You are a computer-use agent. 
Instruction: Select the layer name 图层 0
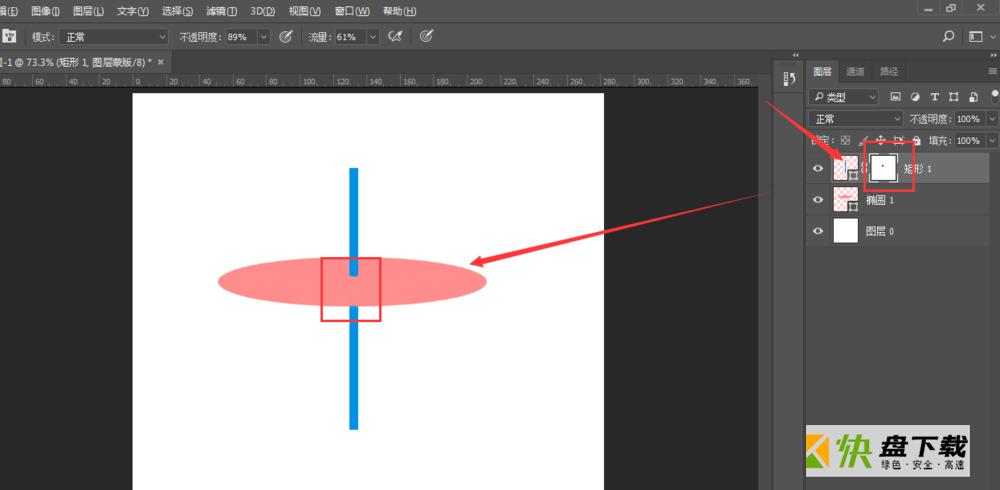[880, 232]
